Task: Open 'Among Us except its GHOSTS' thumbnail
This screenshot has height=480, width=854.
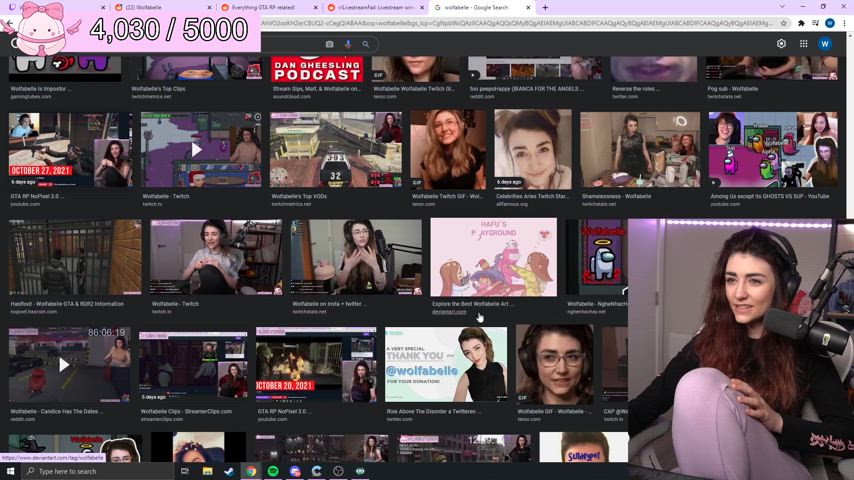Action: click(x=773, y=150)
